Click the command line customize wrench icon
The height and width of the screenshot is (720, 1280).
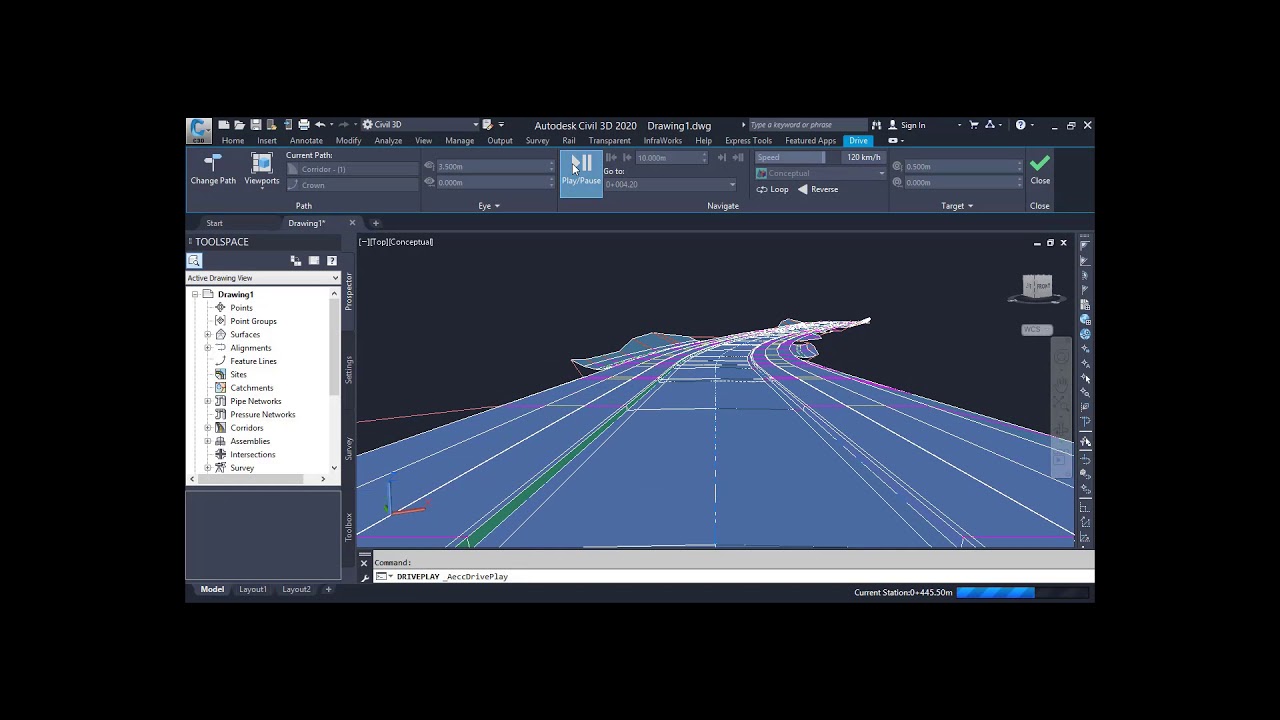pos(365,577)
